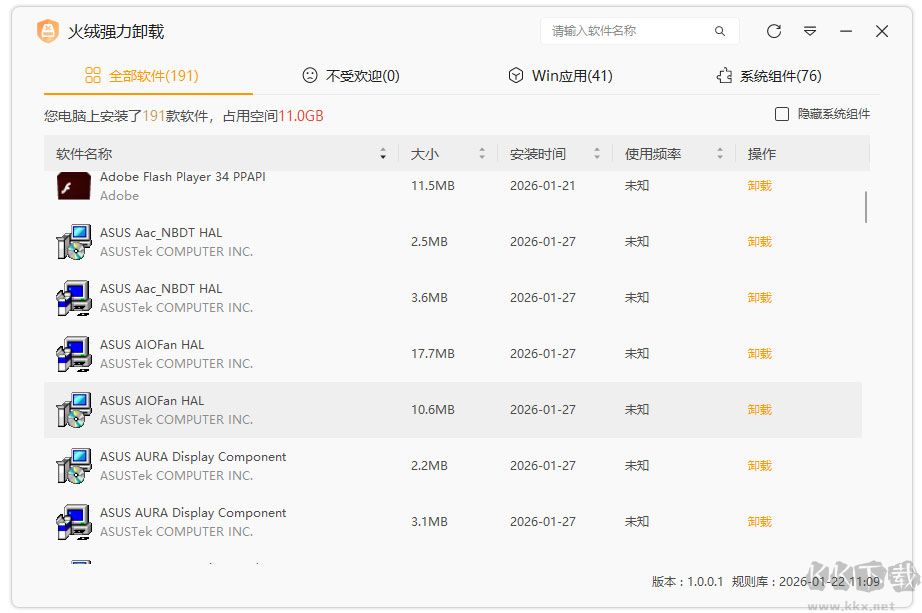Open the main menu dropdown icon
The width and height of the screenshot is (922, 613).
pyautogui.click(x=810, y=31)
